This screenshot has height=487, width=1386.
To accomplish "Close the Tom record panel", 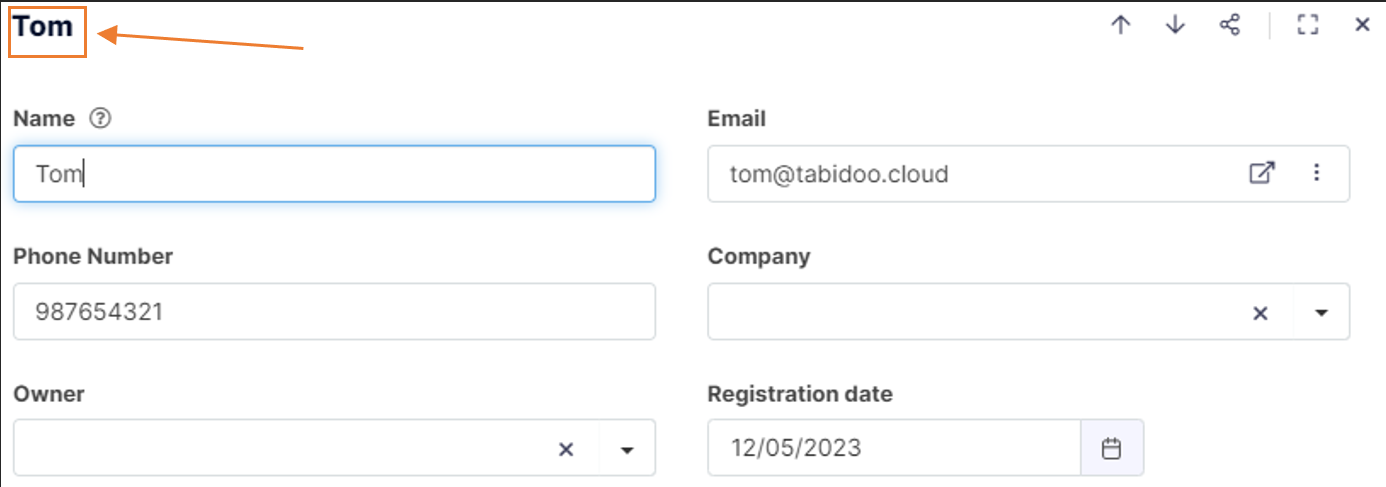I will [1362, 26].
